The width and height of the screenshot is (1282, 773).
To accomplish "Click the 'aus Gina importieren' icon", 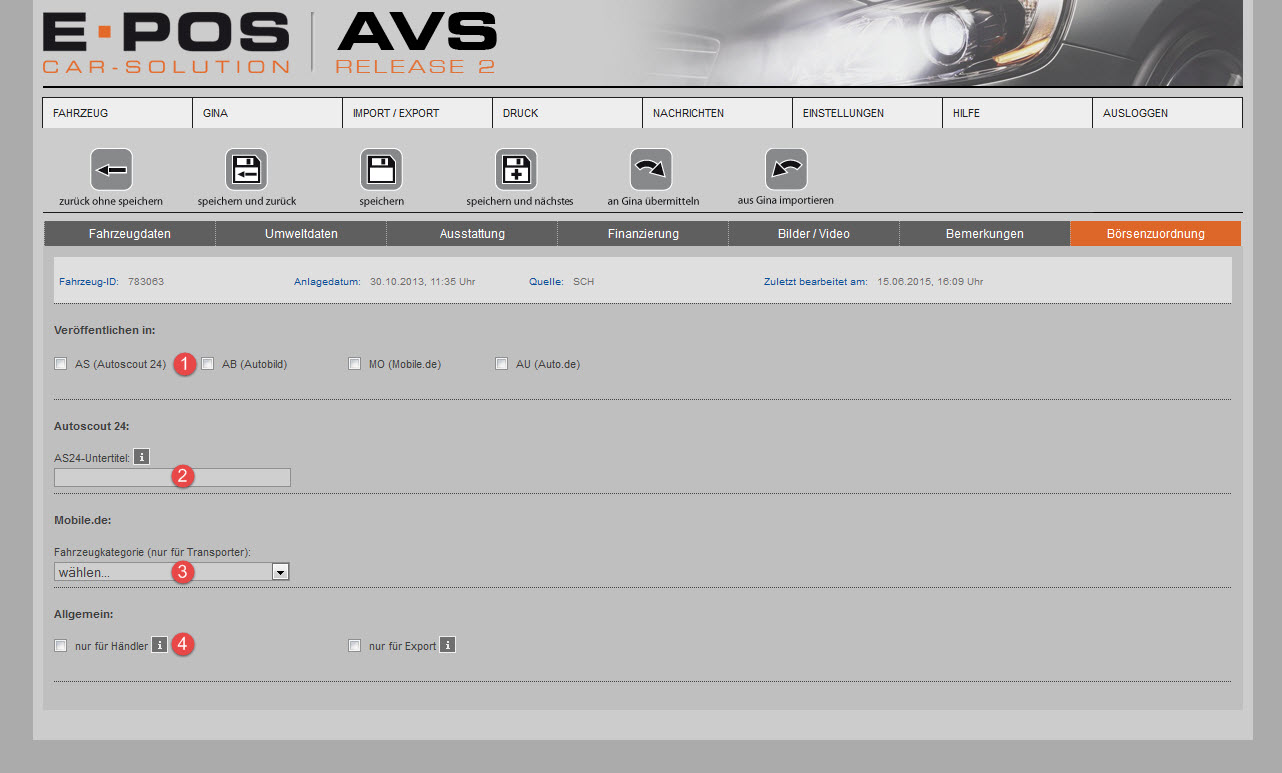I will click(786, 169).
